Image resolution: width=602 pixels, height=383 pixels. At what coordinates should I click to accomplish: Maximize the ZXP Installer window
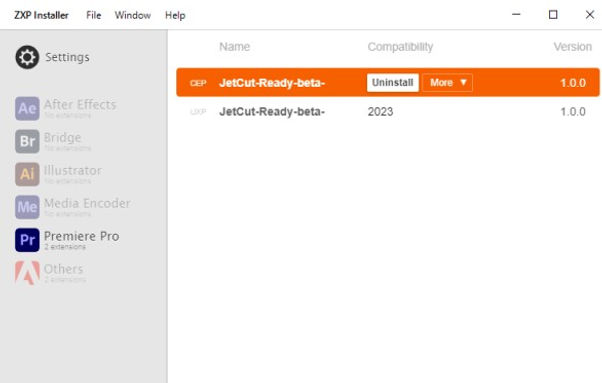tap(553, 15)
